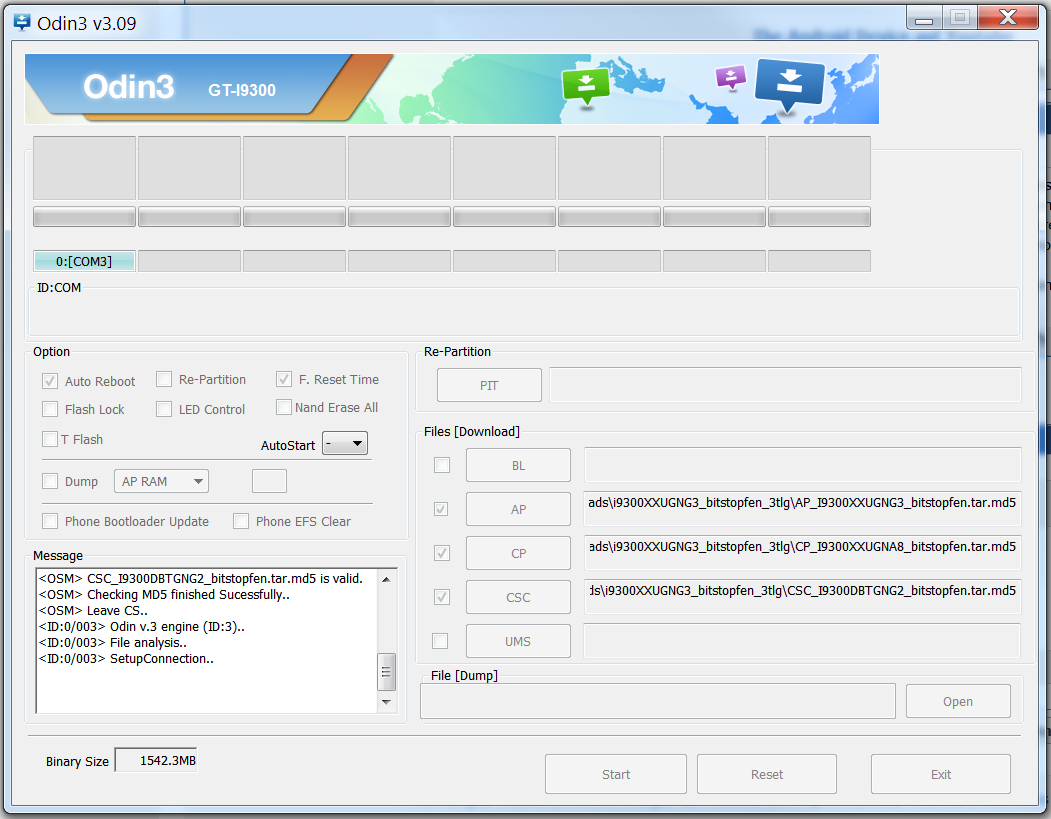Click "Checking MD5 finished Sucessfully.." log line
The height and width of the screenshot is (819, 1051).
[x=164, y=594]
